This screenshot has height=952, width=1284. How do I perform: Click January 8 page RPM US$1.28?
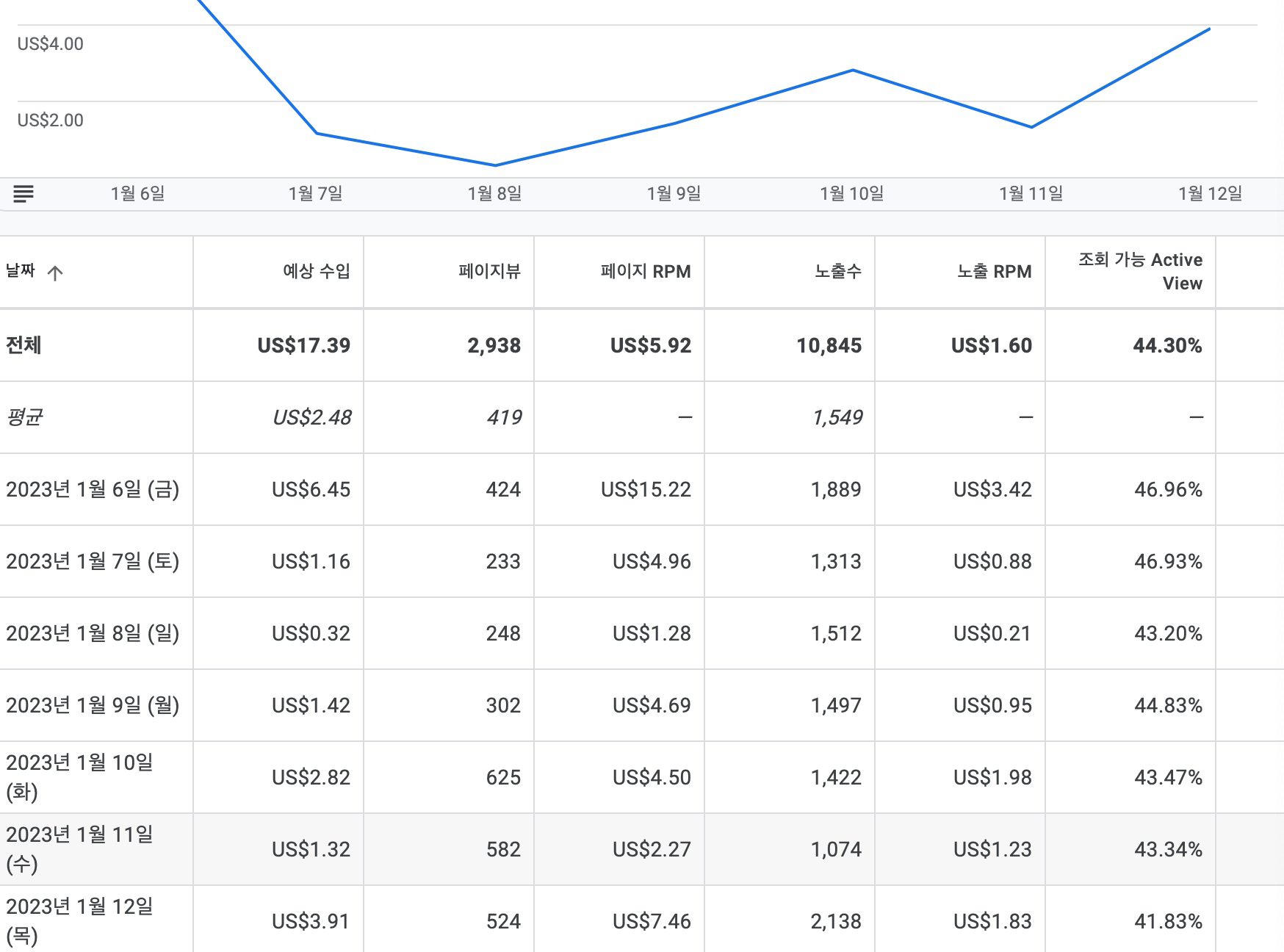[x=652, y=633]
